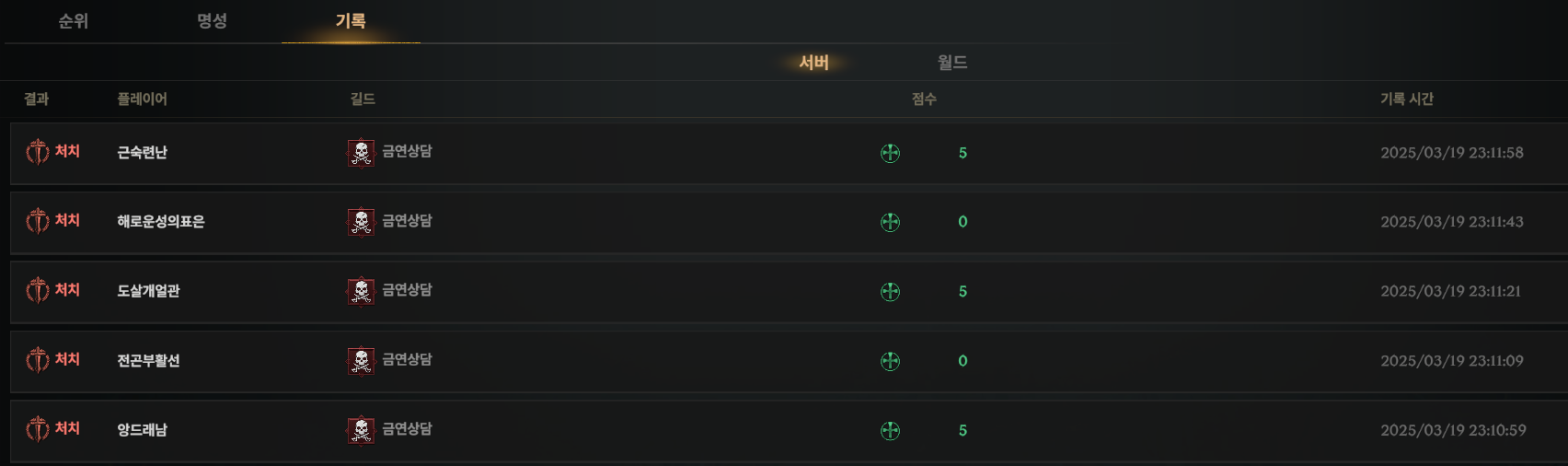This screenshot has width=1568, height=466.
Task: Select the 기록 tab
Action: (x=351, y=21)
